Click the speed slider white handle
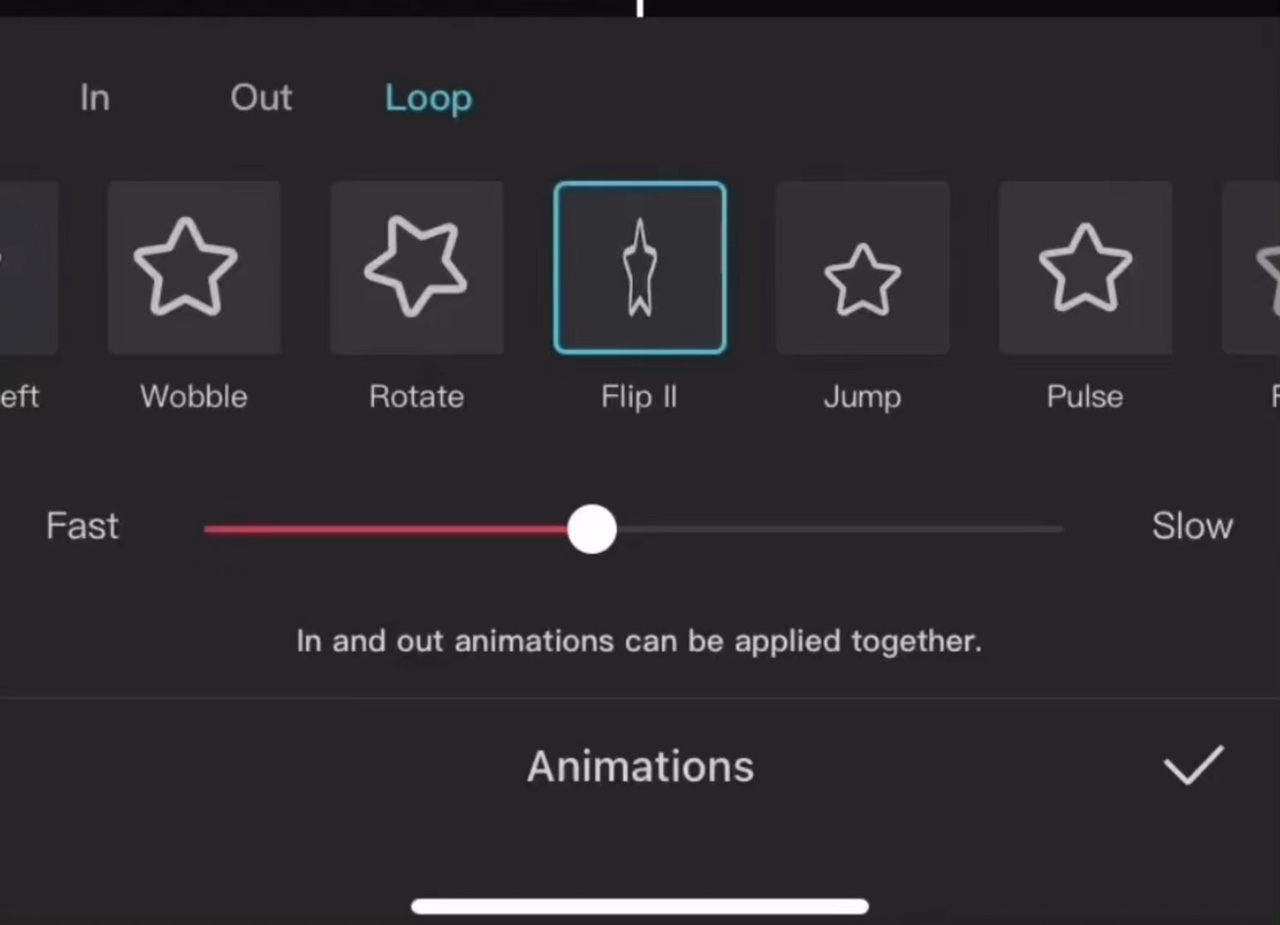The width and height of the screenshot is (1280, 925). click(x=592, y=529)
